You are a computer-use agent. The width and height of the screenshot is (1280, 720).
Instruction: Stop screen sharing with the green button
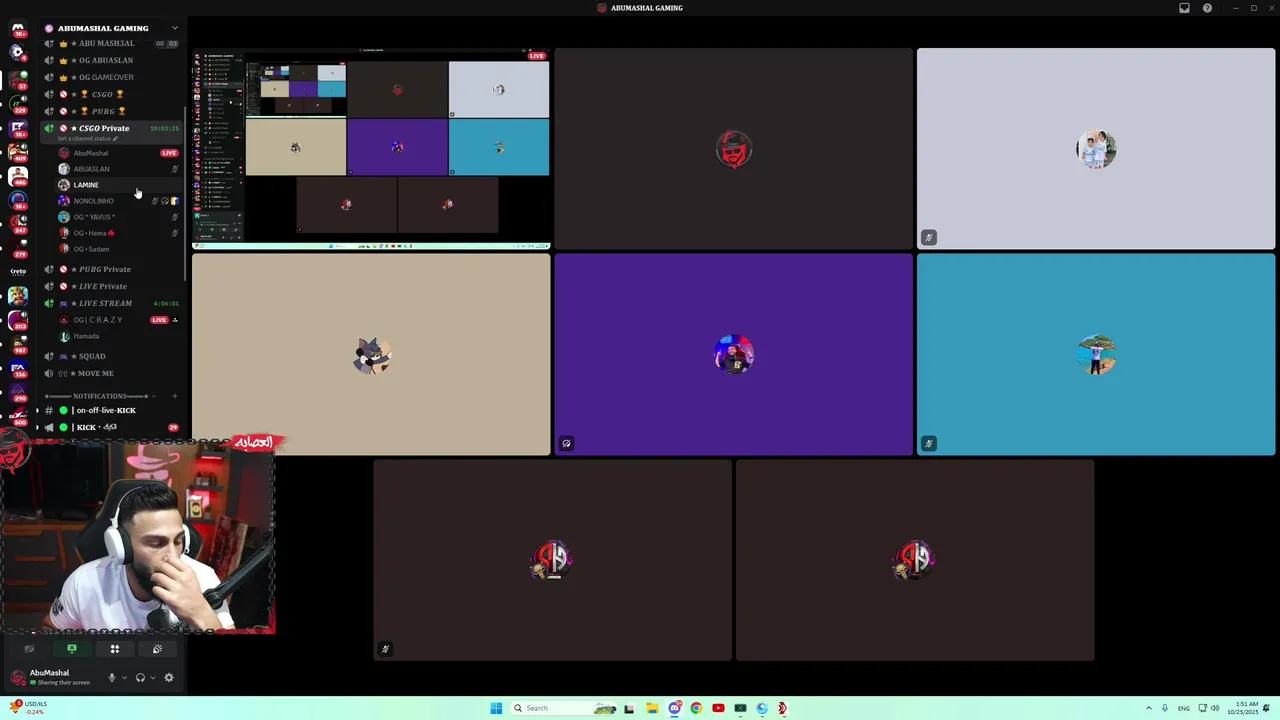point(72,649)
